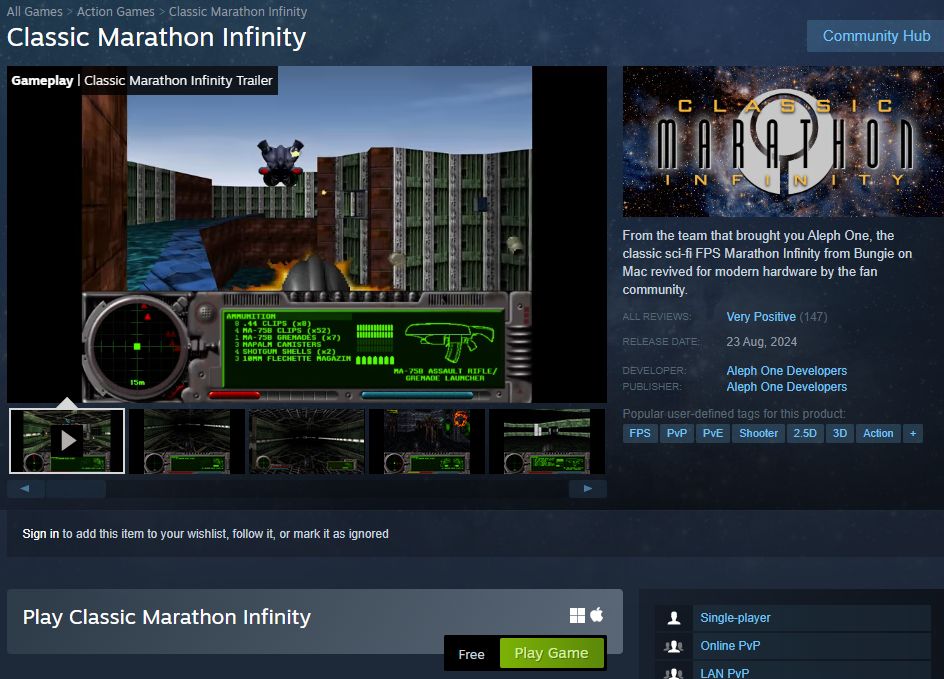This screenshot has height=679, width=944.
Task: Select the PvP tag
Action: (x=677, y=433)
